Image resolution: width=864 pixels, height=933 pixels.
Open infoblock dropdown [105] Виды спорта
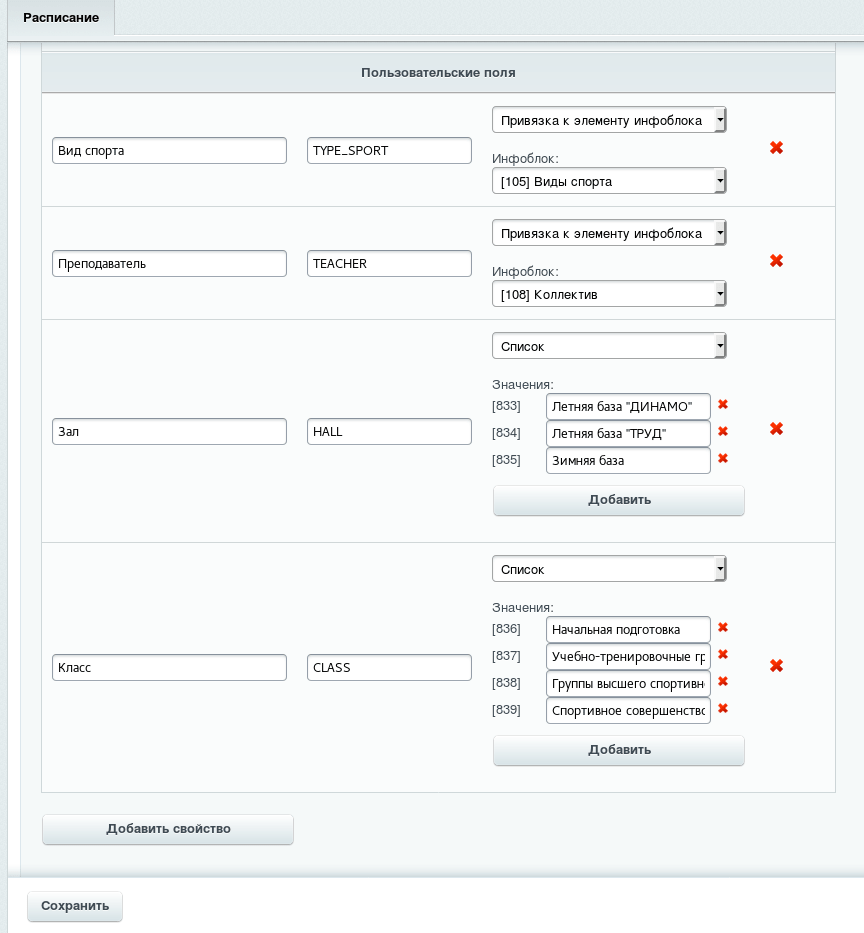(609, 181)
